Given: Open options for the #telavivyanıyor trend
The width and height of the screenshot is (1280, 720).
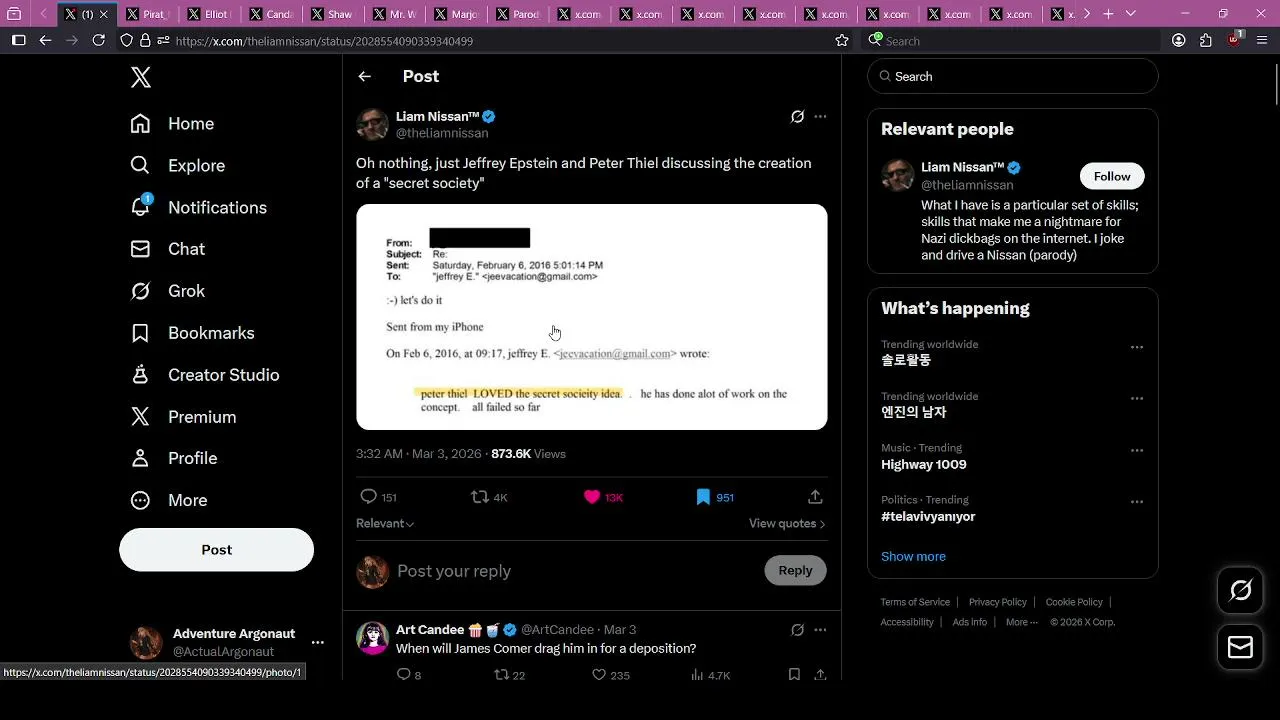Looking at the screenshot, I should tap(1137, 502).
